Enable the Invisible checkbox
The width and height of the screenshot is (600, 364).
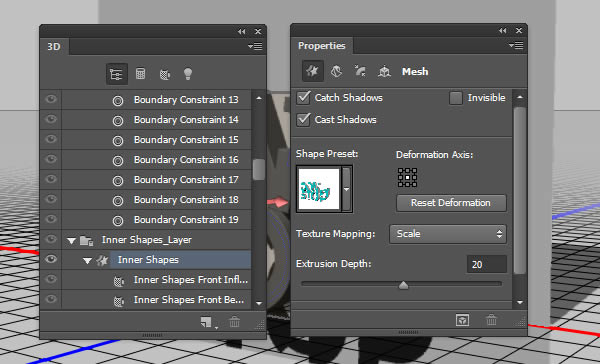click(x=455, y=98)
